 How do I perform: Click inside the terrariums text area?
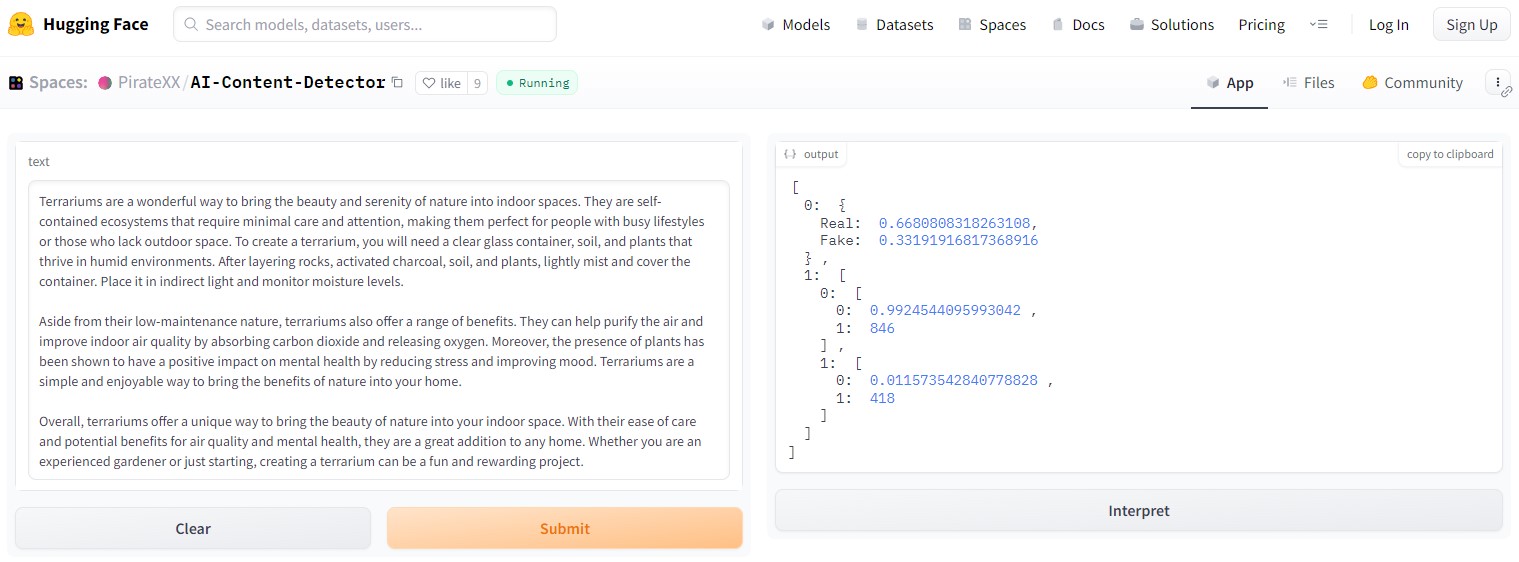pyautogui.click(x=379, y=331)
